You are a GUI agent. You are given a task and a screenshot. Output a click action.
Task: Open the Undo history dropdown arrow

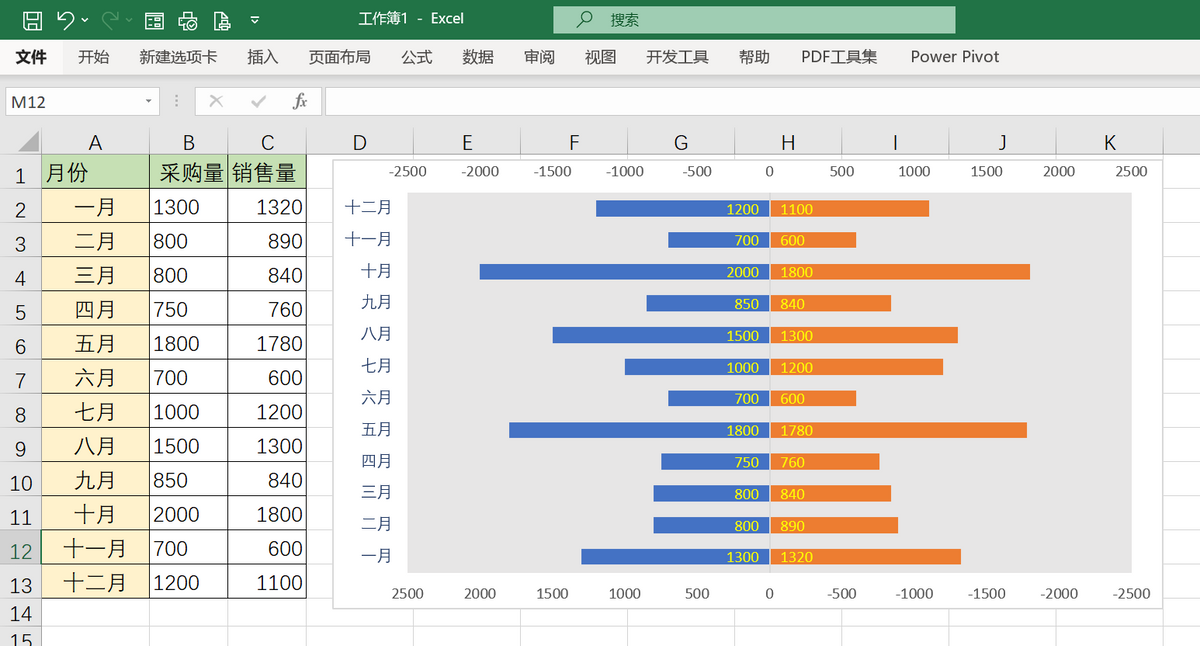pyautogui.click(x=84, y=19)
